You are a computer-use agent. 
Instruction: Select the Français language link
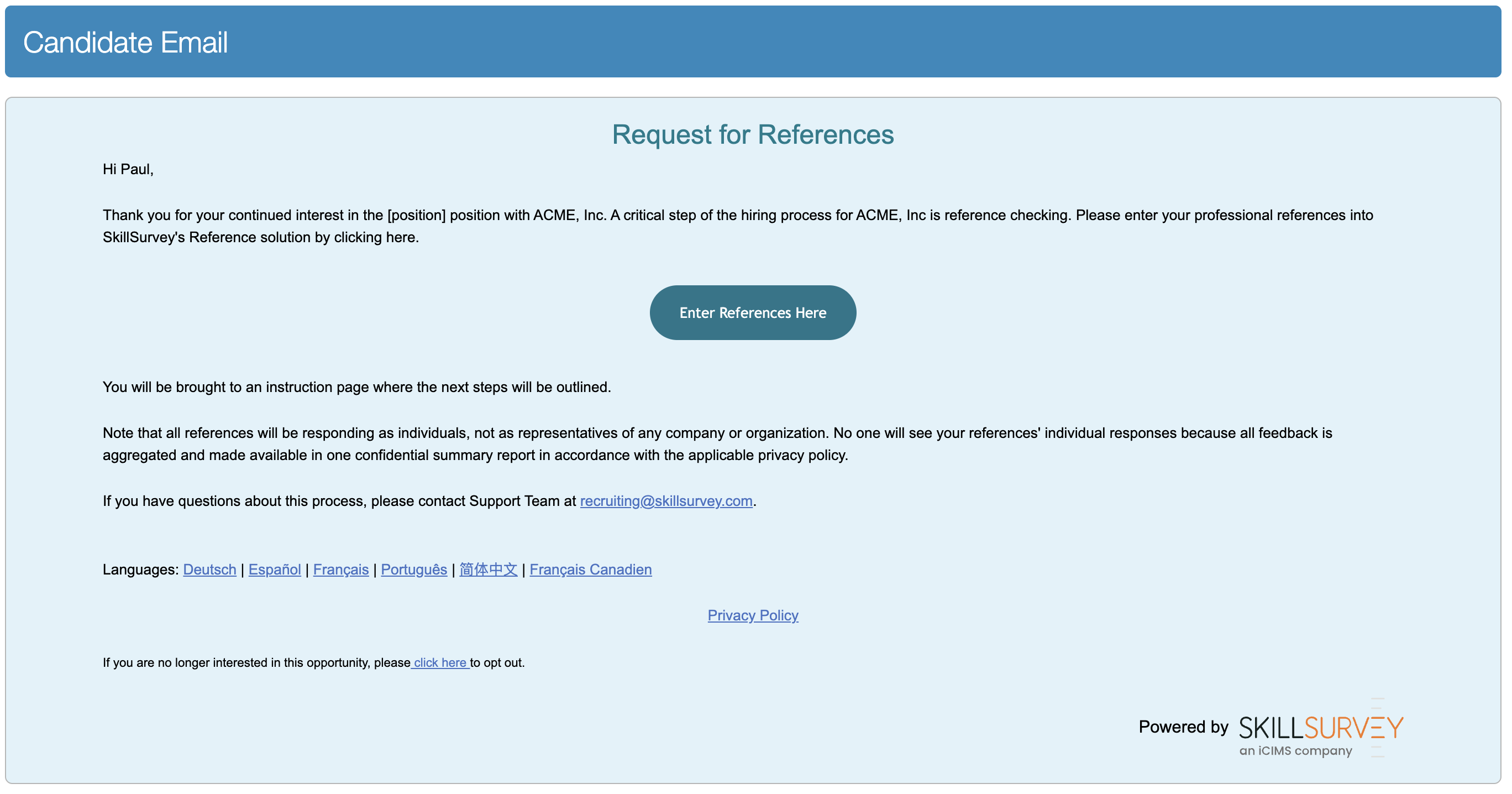[340, 570]
